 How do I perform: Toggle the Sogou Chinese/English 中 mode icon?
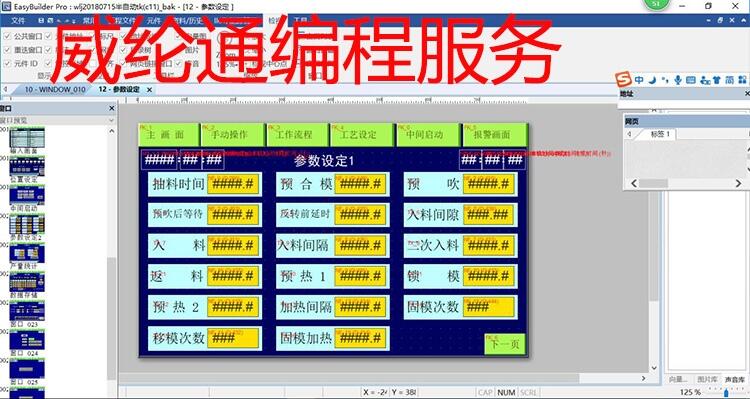pyautogui.click(x=639, y=80)
